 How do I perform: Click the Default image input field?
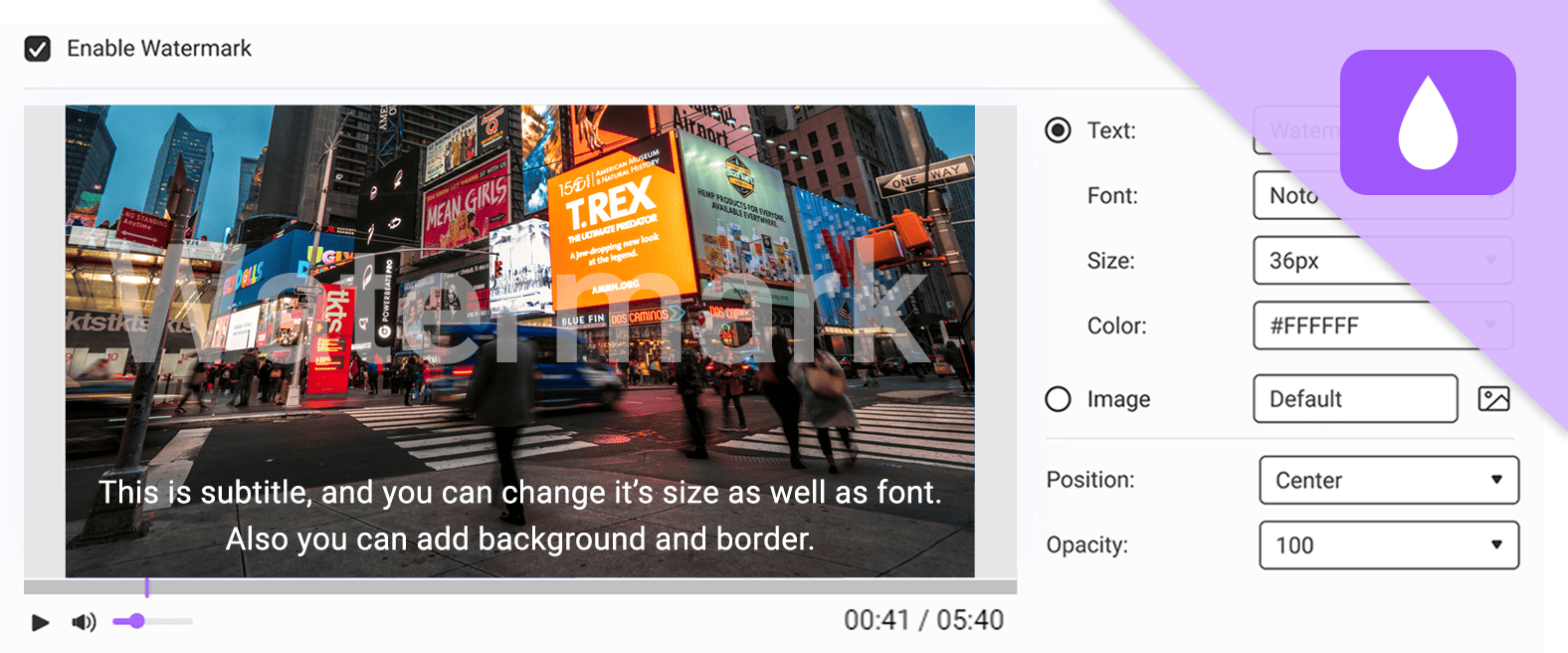[1355, 398]
